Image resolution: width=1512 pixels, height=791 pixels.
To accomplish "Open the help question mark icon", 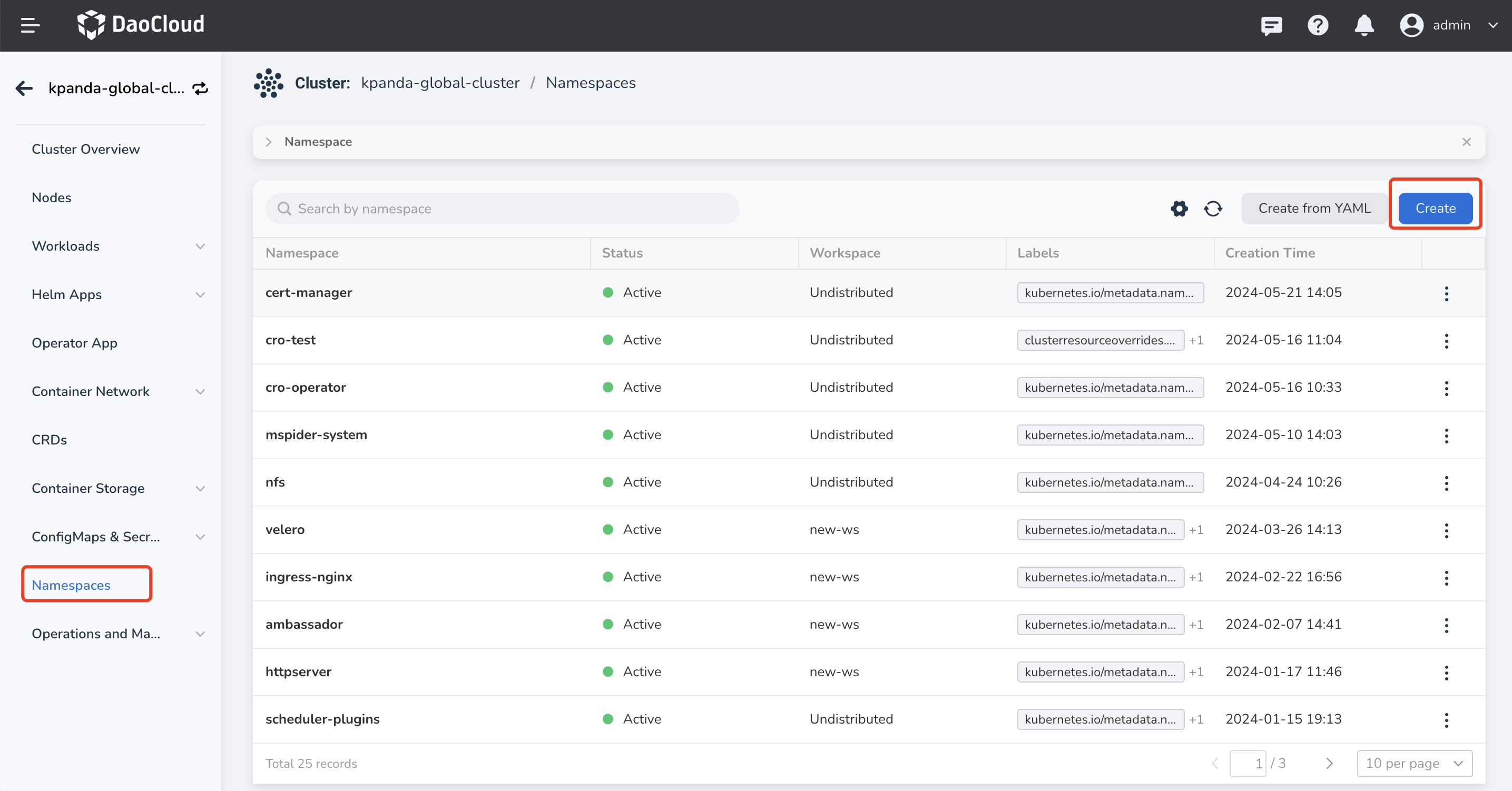I will [1317, 25].
